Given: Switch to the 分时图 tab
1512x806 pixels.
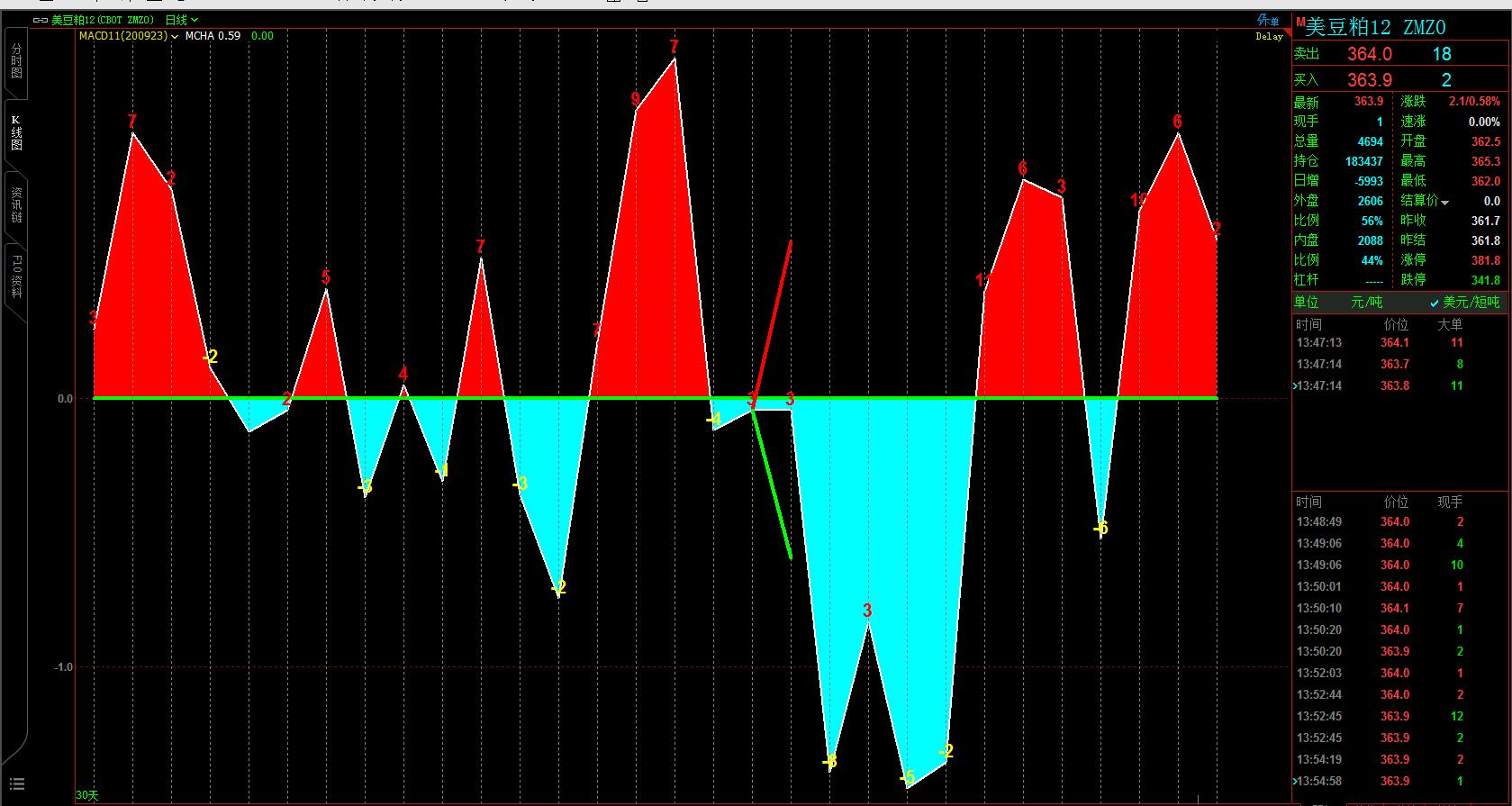Looking at the screenshot, I should (x=16, y=60).
